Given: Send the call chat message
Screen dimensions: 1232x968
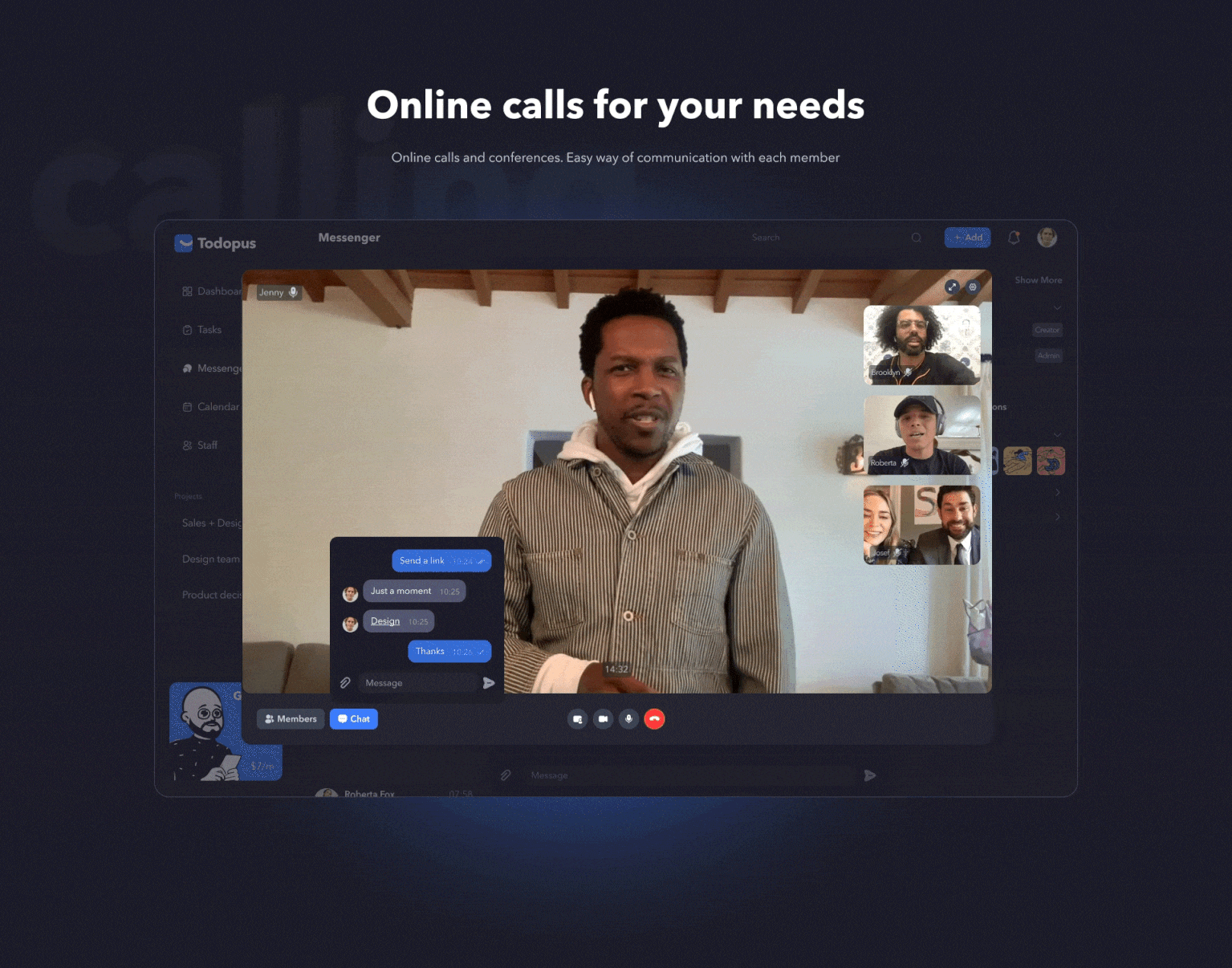Looking at the screenshot, I should pos(489,683).
